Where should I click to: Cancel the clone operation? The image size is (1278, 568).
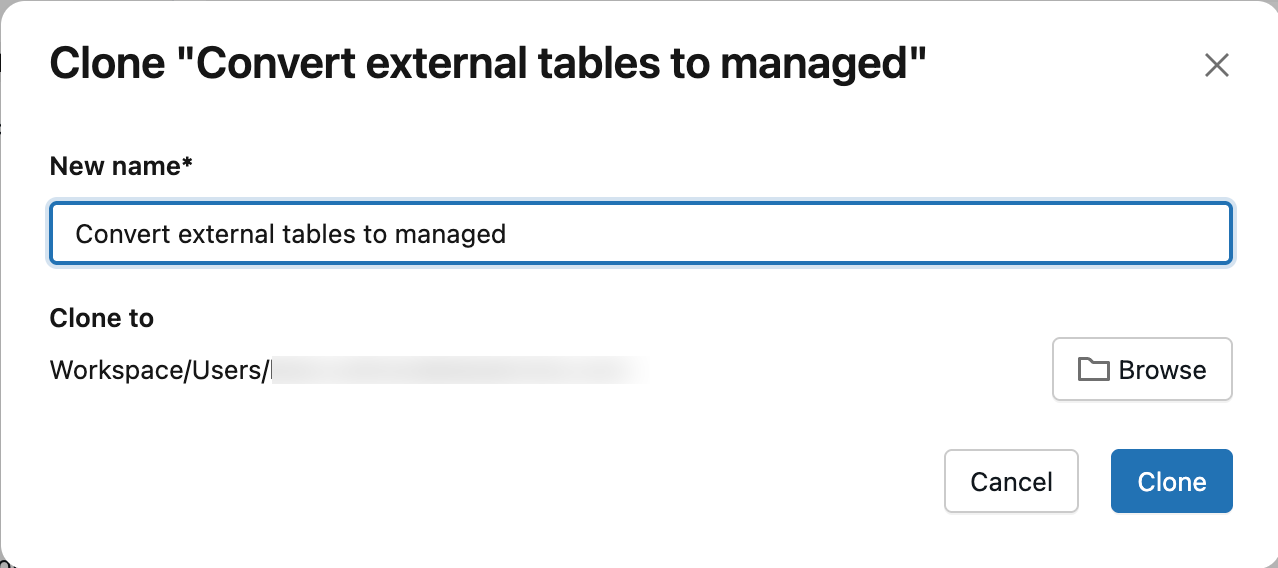pos(1011,482)
